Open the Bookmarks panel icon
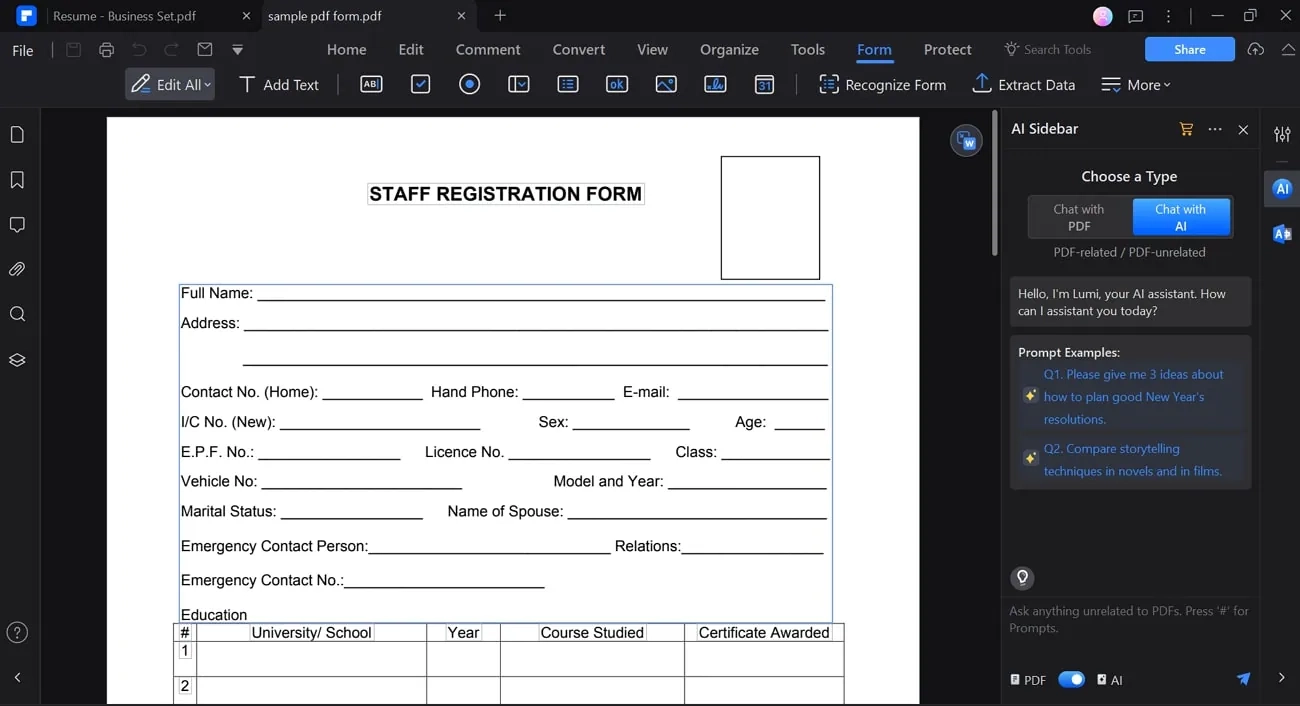The width and height of the screenshot is (1300, 706). point(17,180)
